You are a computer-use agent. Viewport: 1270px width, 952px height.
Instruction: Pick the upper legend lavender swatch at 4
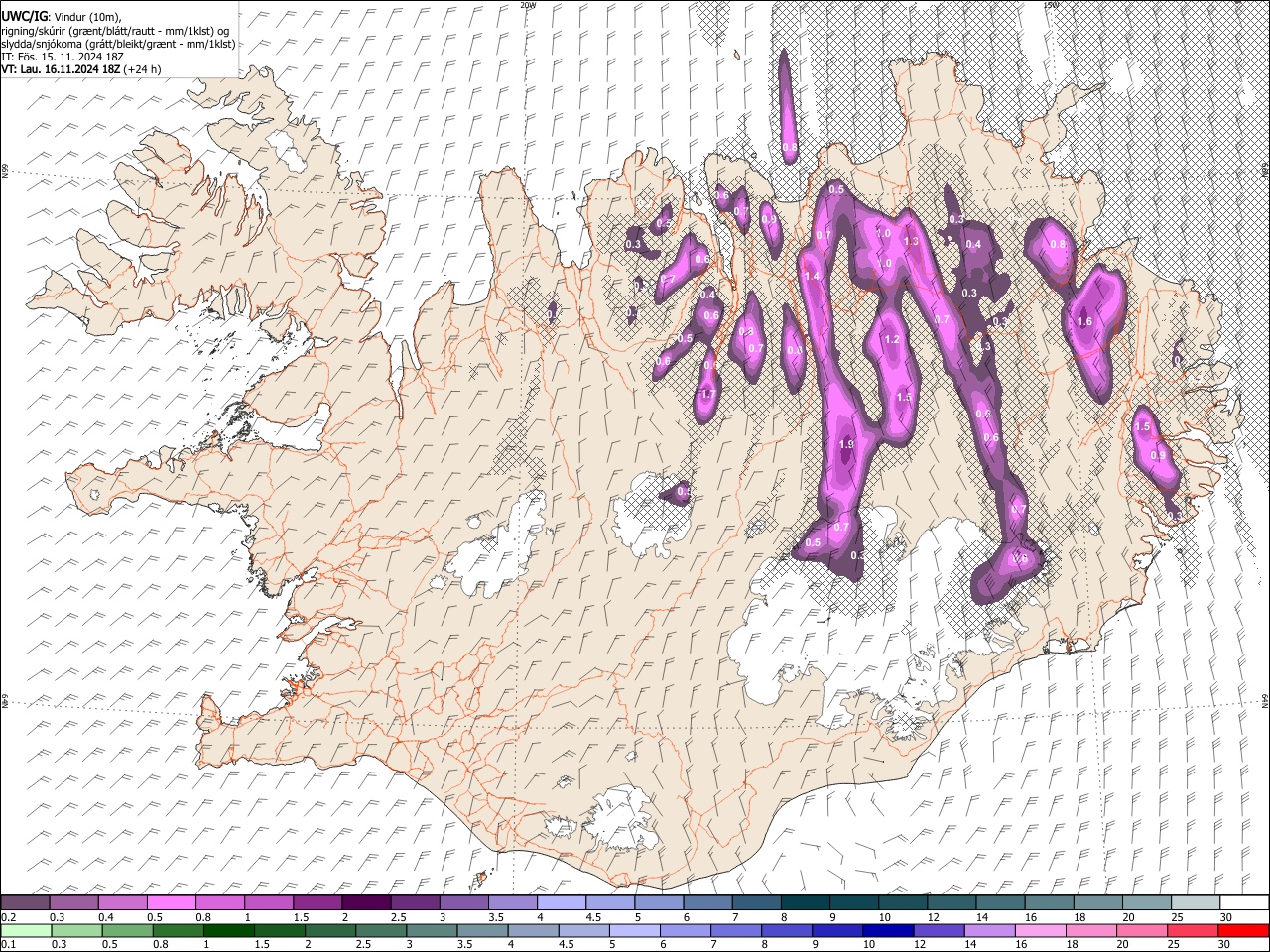tap(560, 902)
